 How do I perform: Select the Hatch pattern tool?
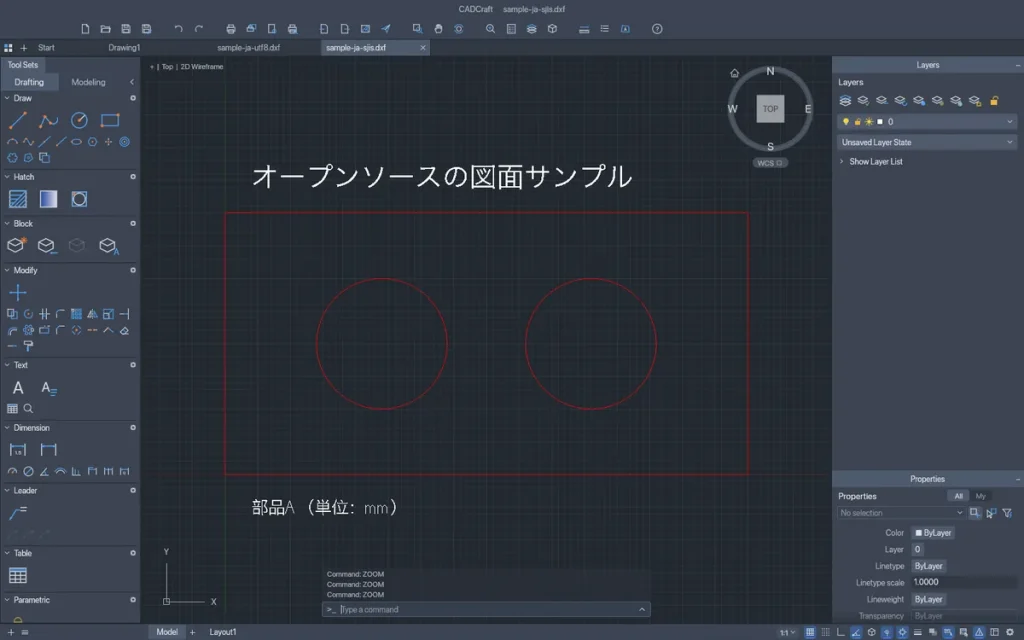(x=18, y=199)
